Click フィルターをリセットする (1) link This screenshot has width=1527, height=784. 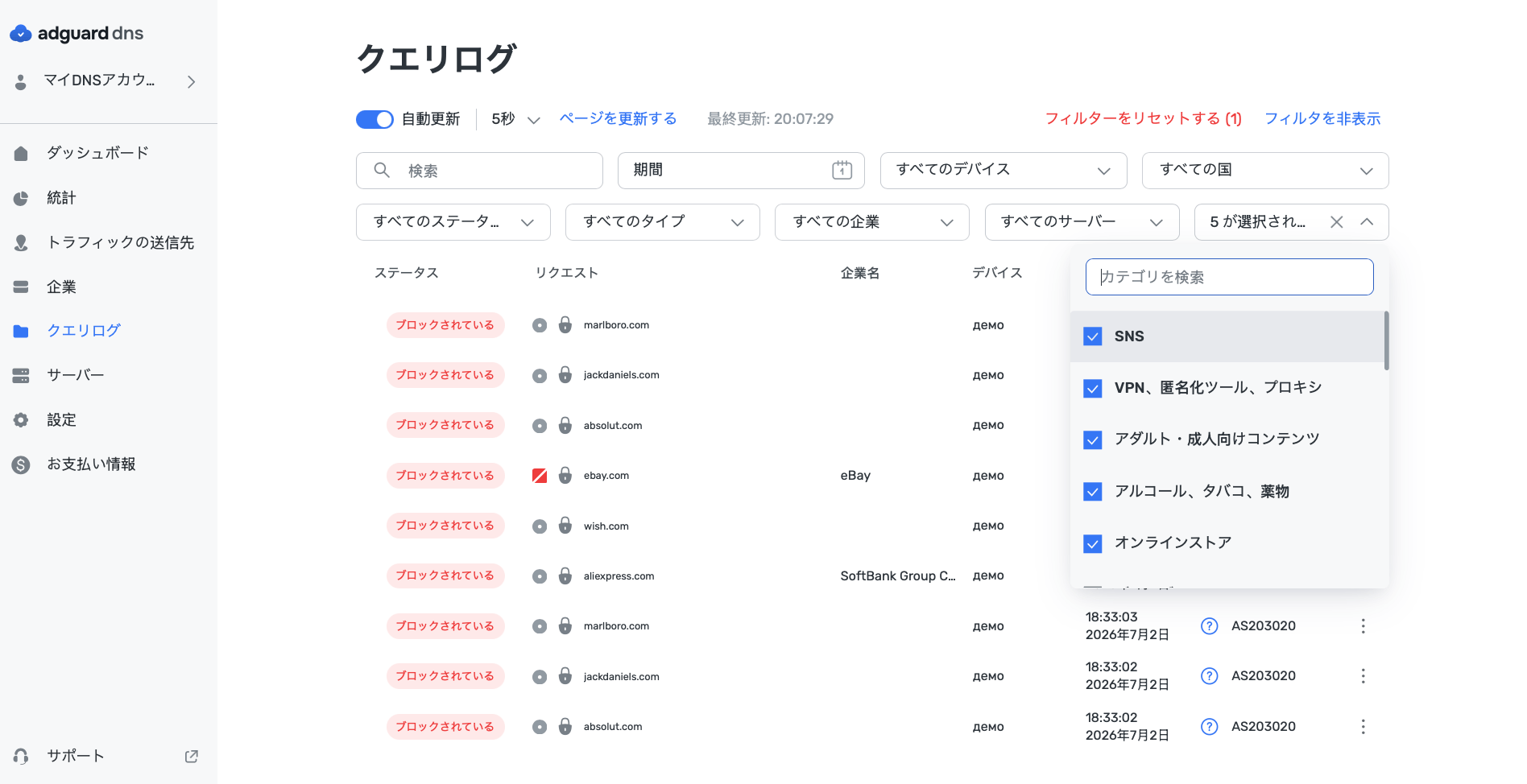(x=1143, y=118)
